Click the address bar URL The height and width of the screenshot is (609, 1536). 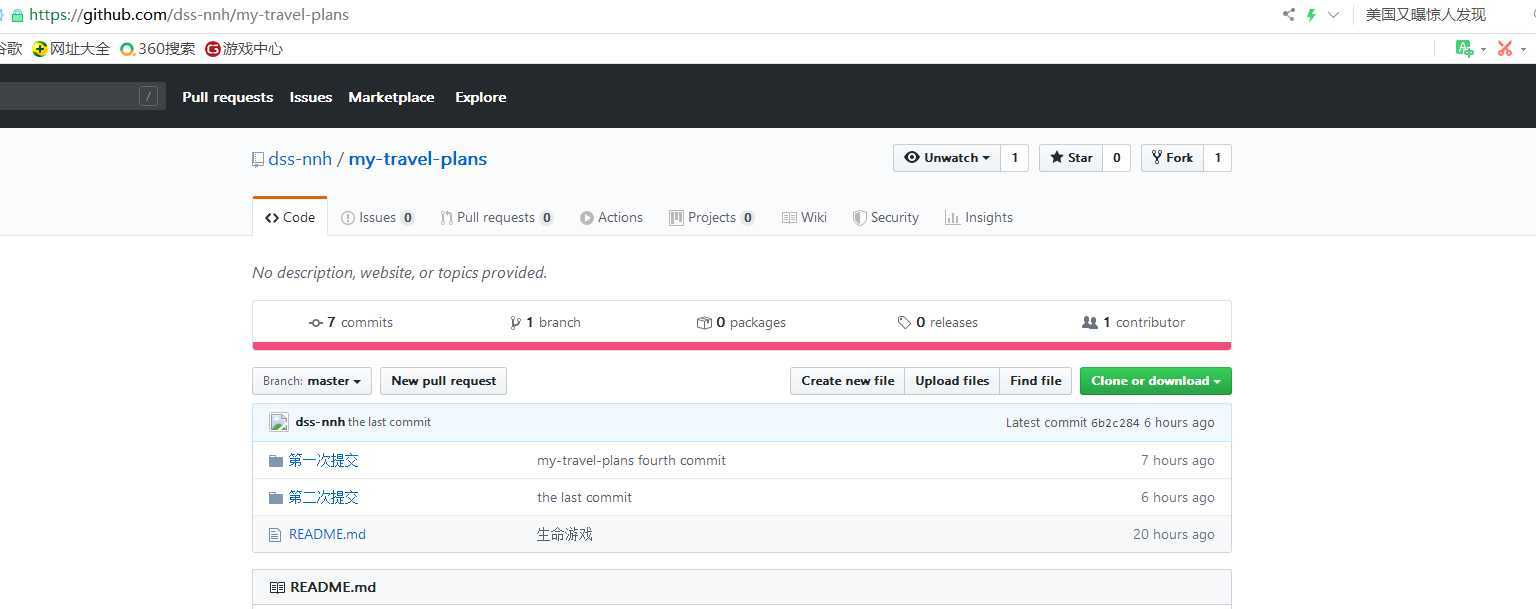[x=189, y=15]
